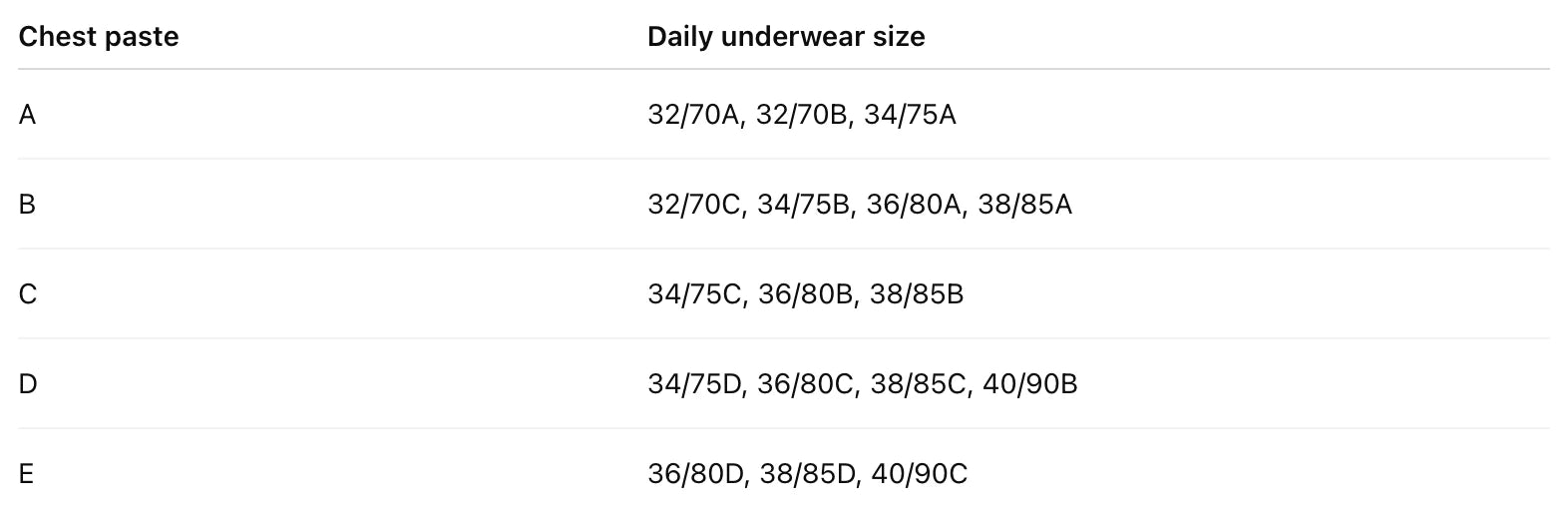Click the 38/85B size text

click(917, 294)
